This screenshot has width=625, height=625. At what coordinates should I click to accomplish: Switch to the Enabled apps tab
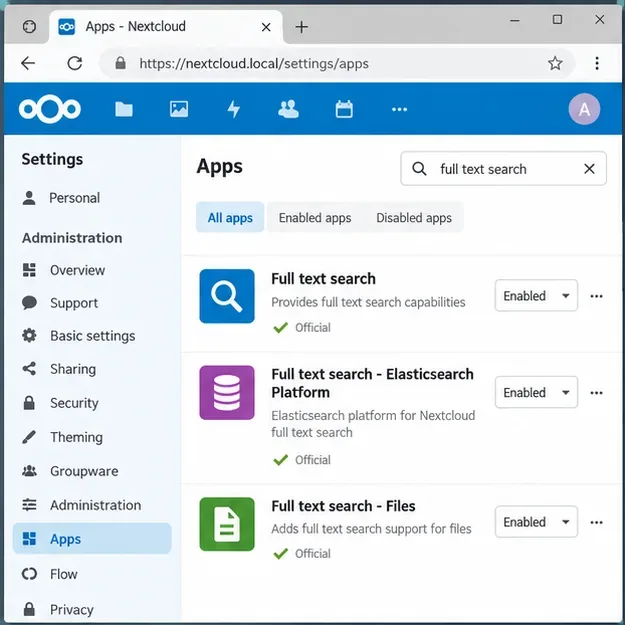click(x=315, y=217)
